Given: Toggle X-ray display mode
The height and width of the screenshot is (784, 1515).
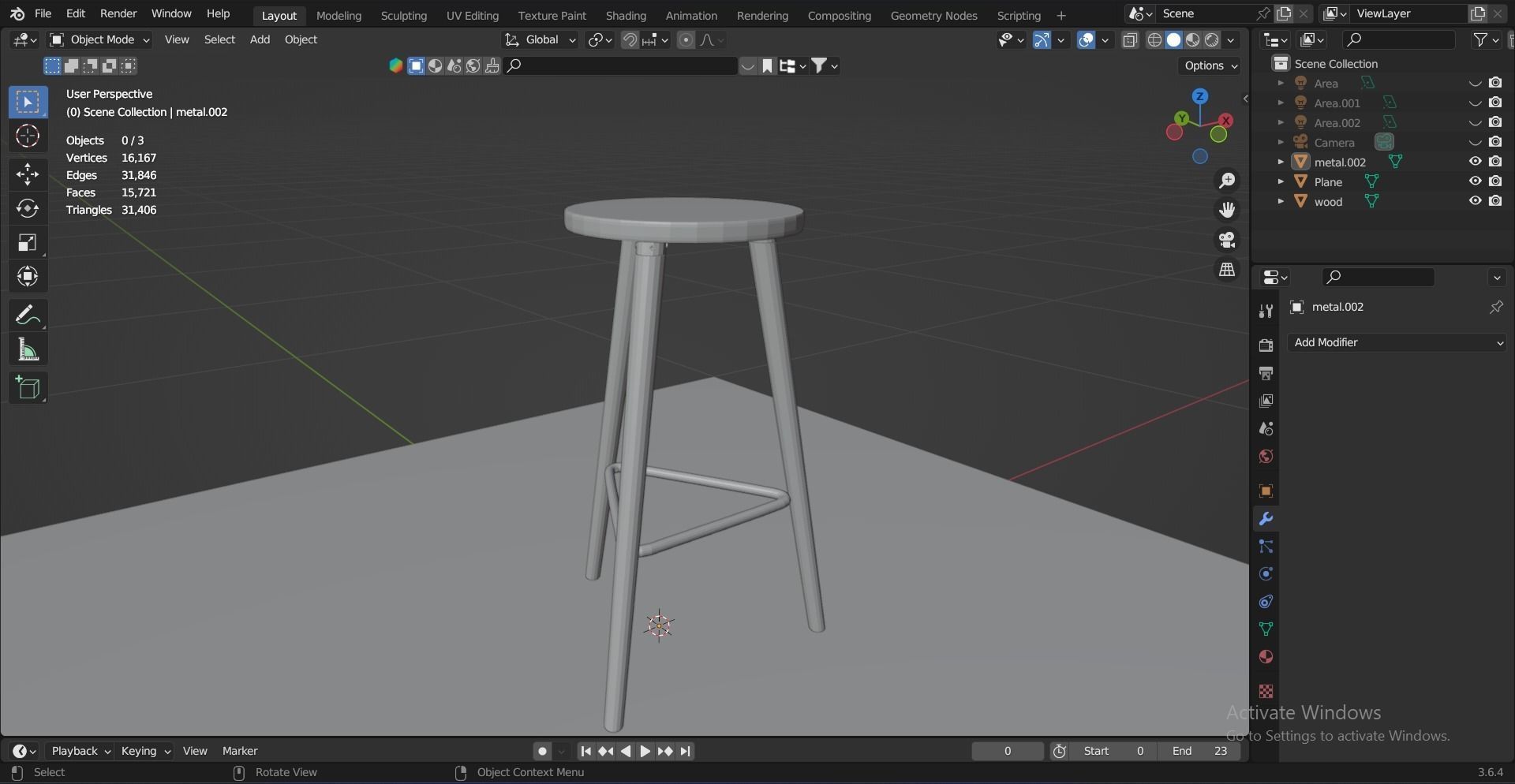Looking at the screenshot, I should 1130,40.
